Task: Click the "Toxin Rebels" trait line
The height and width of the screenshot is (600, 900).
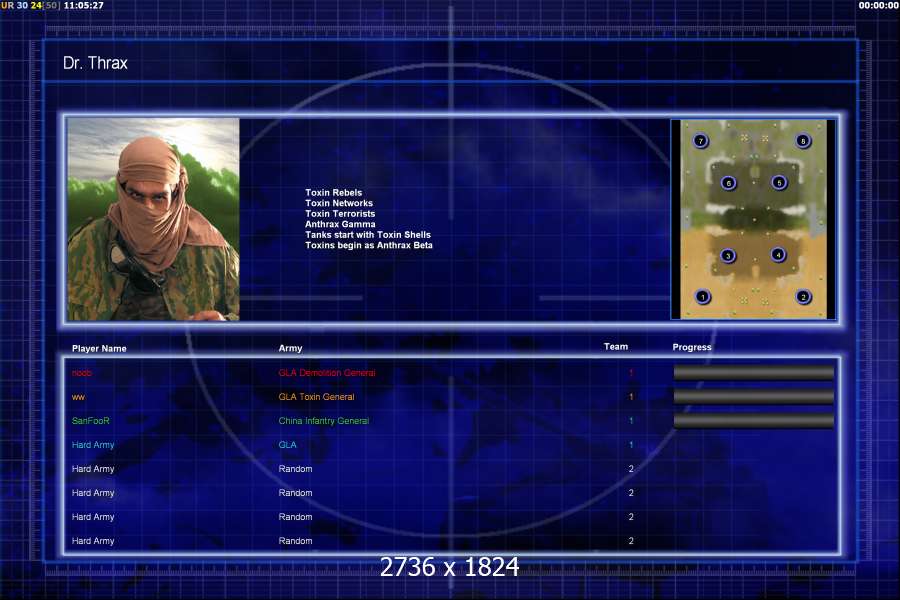Action: (x=333, y=193)
